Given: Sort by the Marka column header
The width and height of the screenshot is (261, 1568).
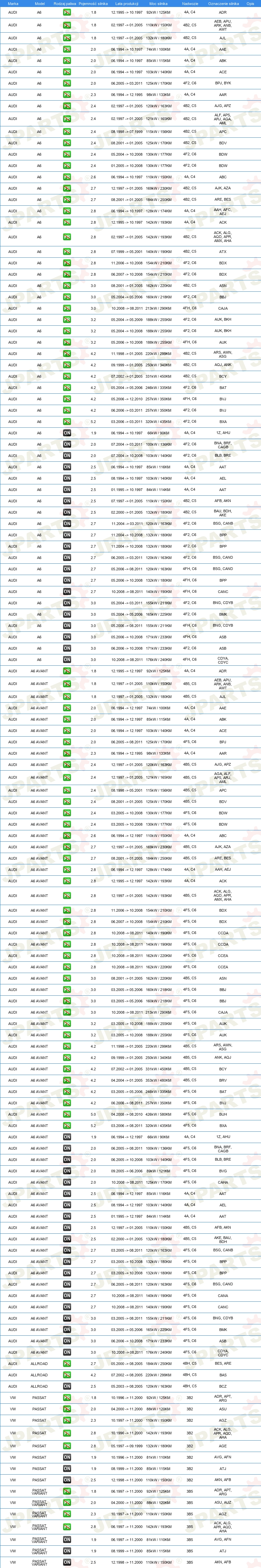Looking at the screenshot, I should tap(13, 4).
